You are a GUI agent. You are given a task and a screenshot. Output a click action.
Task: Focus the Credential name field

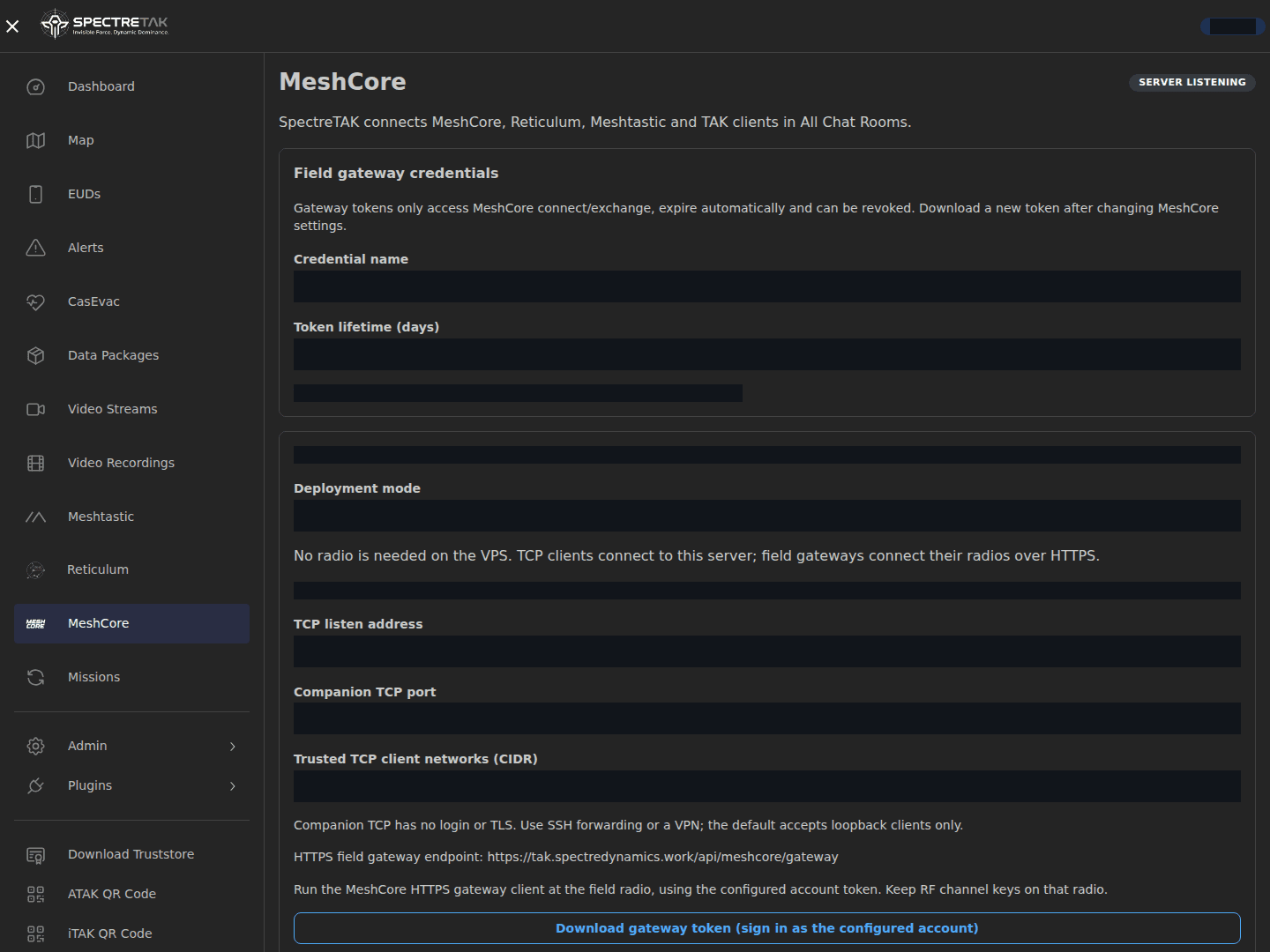pyautogui.click(x=767, y=286)
